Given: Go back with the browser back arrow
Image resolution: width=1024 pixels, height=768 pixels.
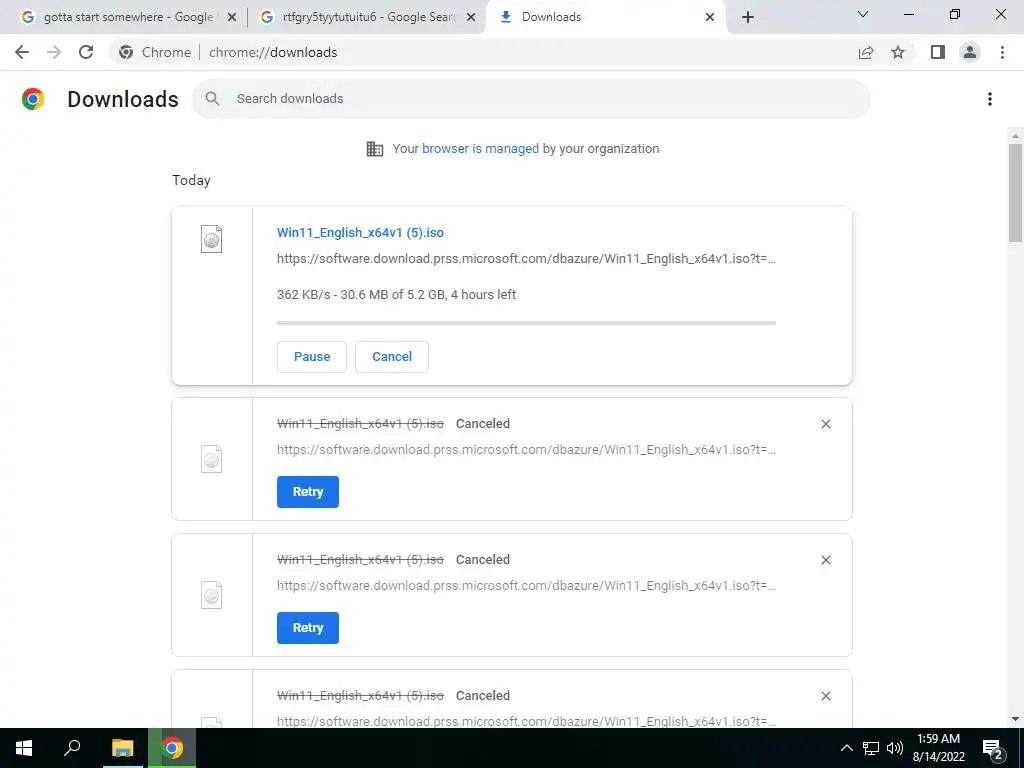Looking at the screenshot, I should point(22,52).
